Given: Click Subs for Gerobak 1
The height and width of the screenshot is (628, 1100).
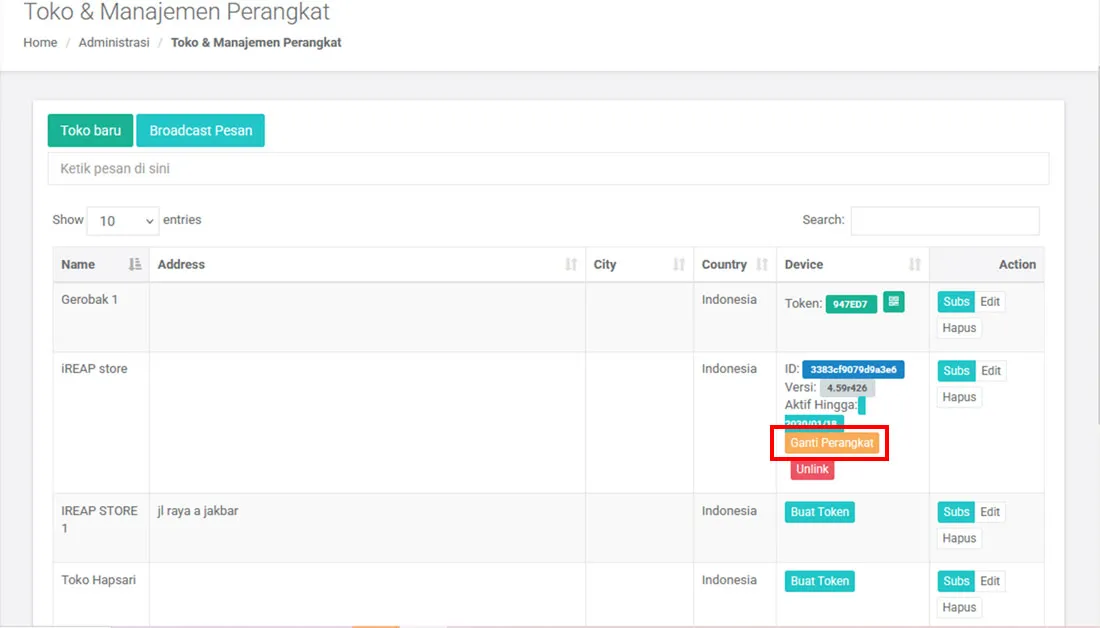Looking at the screenshot, I should (956, 302).
